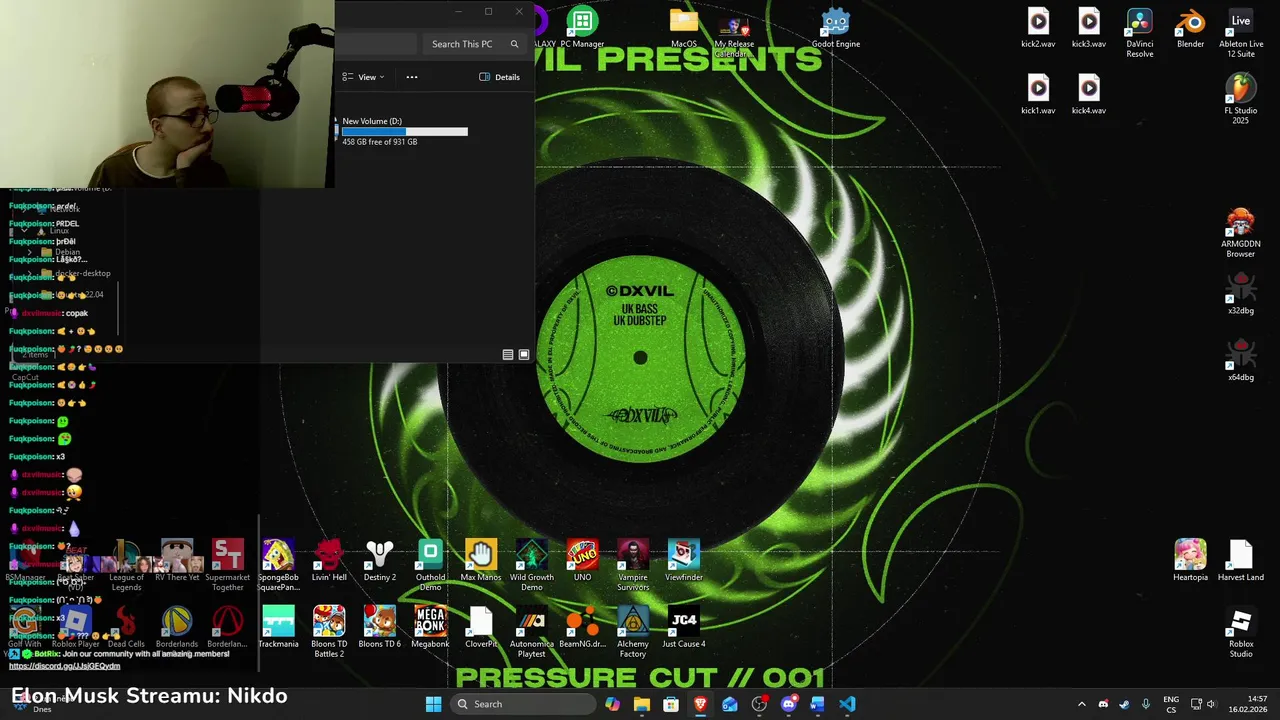1280x720 pixels.
Task: Open Supermarket Together shortcut
Action: click(x=227, y=566)
